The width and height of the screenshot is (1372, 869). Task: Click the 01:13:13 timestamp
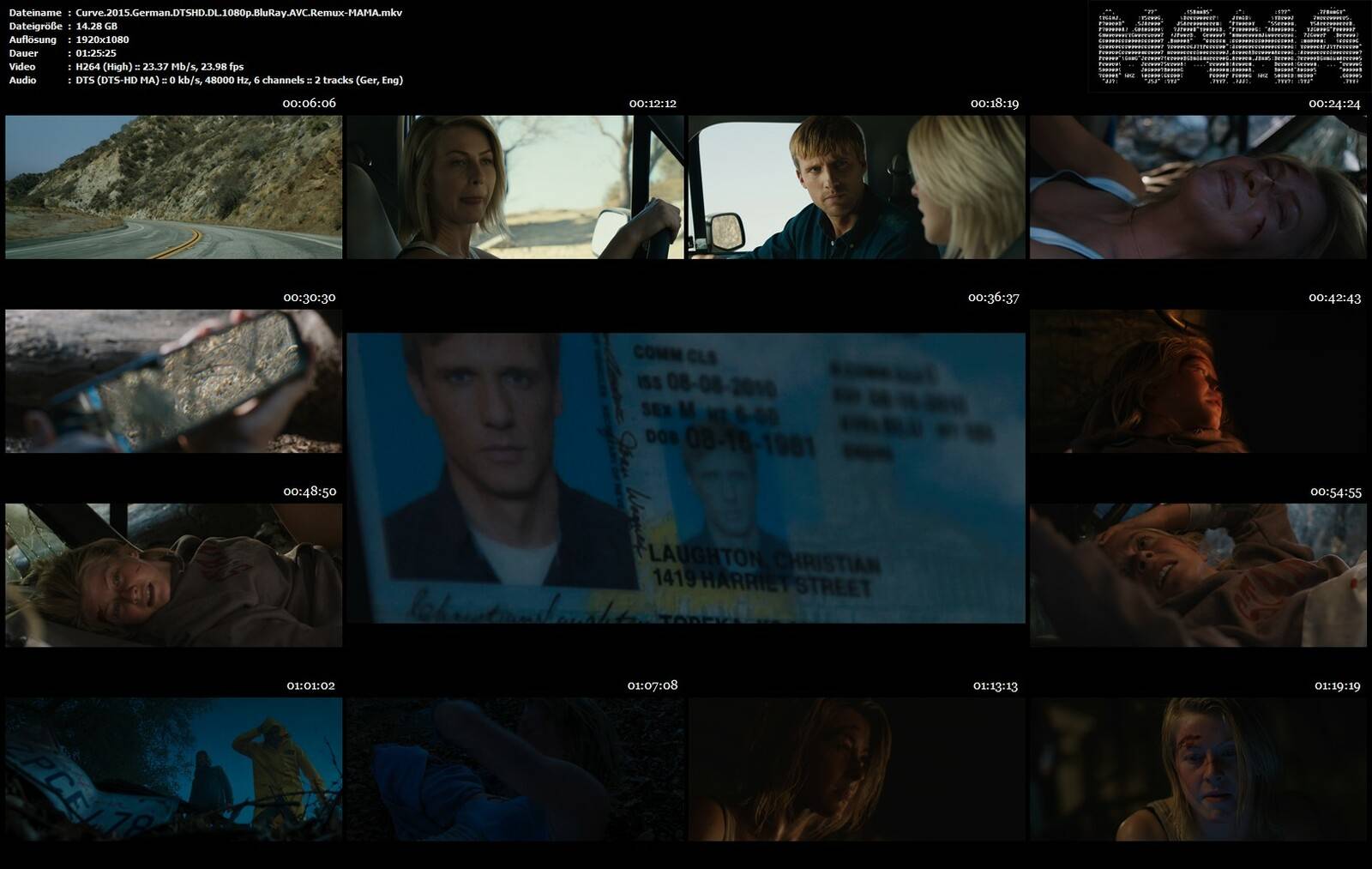(996, 685)
